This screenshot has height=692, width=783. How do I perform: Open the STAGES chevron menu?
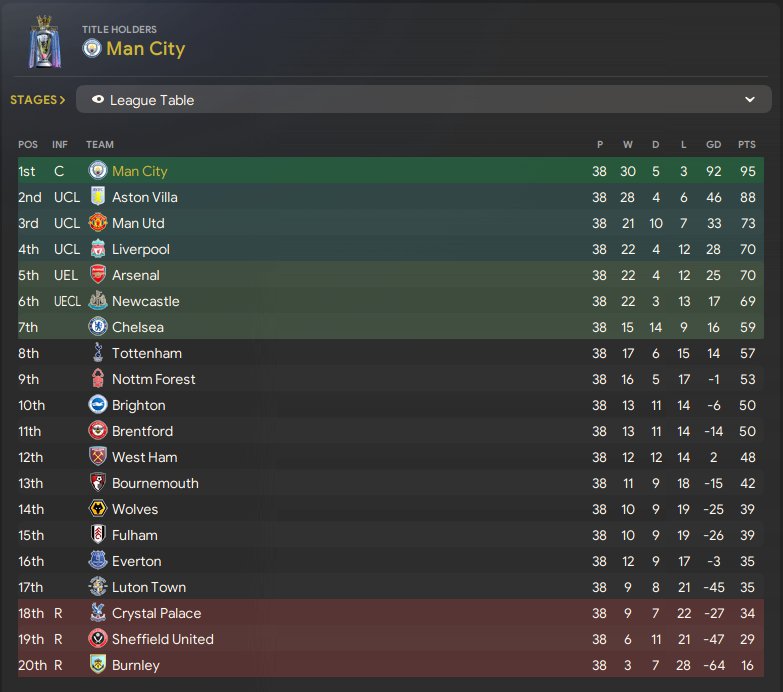[38, 100]
